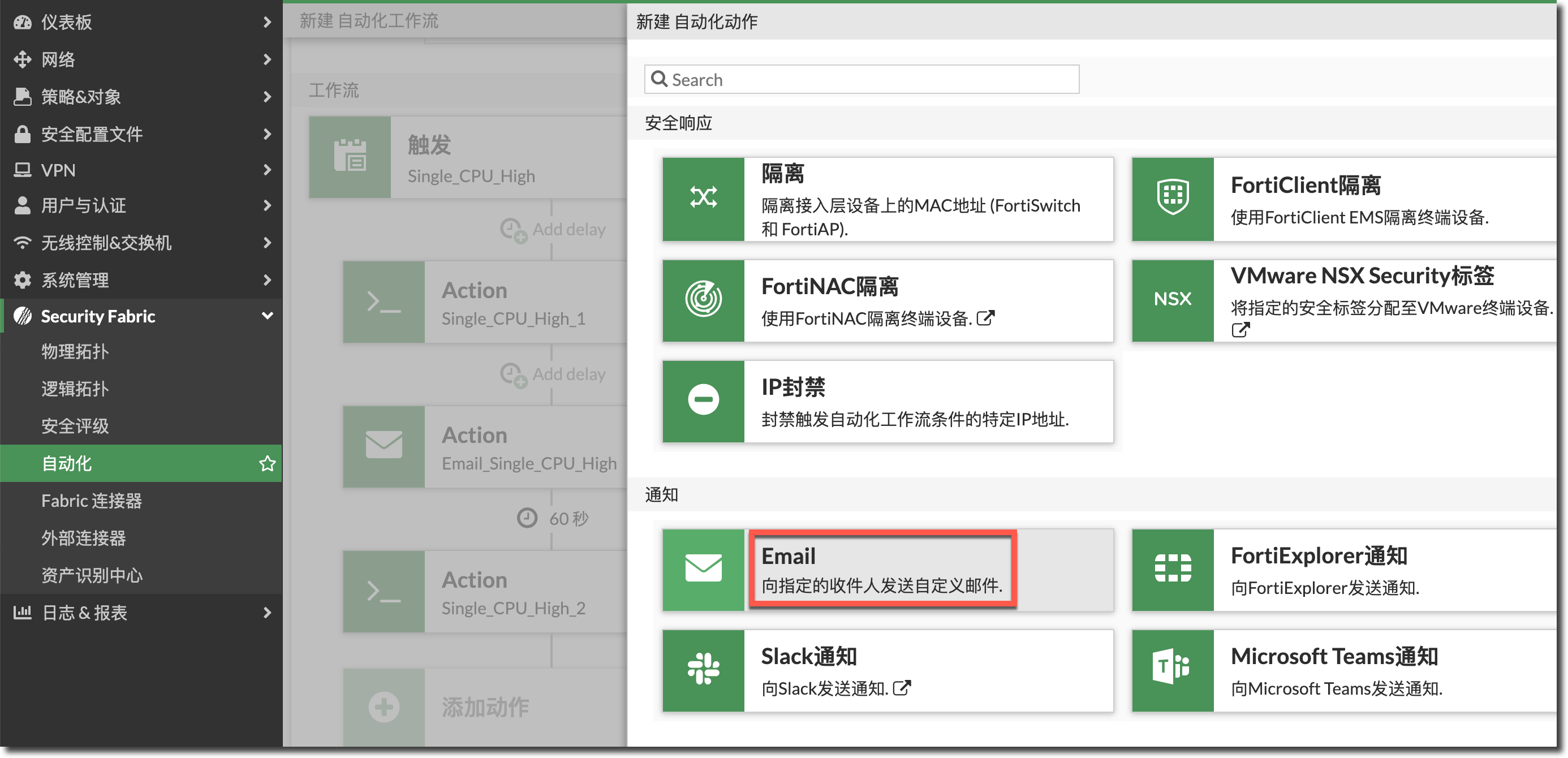Choose the IP封禁 action
The image size is (1568, 758).
(x=888, y=401)
